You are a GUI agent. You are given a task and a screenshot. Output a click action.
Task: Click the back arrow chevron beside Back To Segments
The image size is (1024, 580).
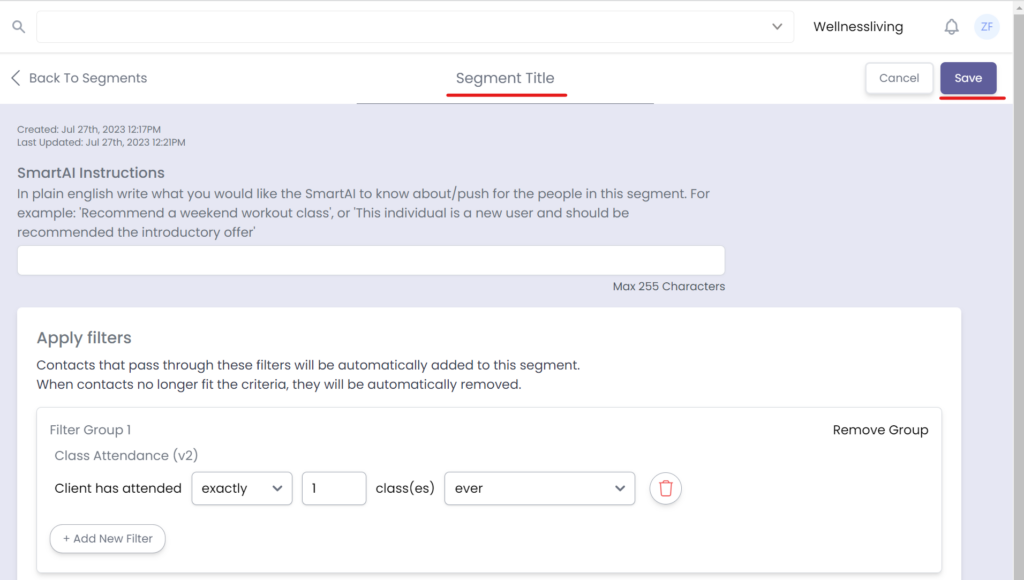coord(15,78)
